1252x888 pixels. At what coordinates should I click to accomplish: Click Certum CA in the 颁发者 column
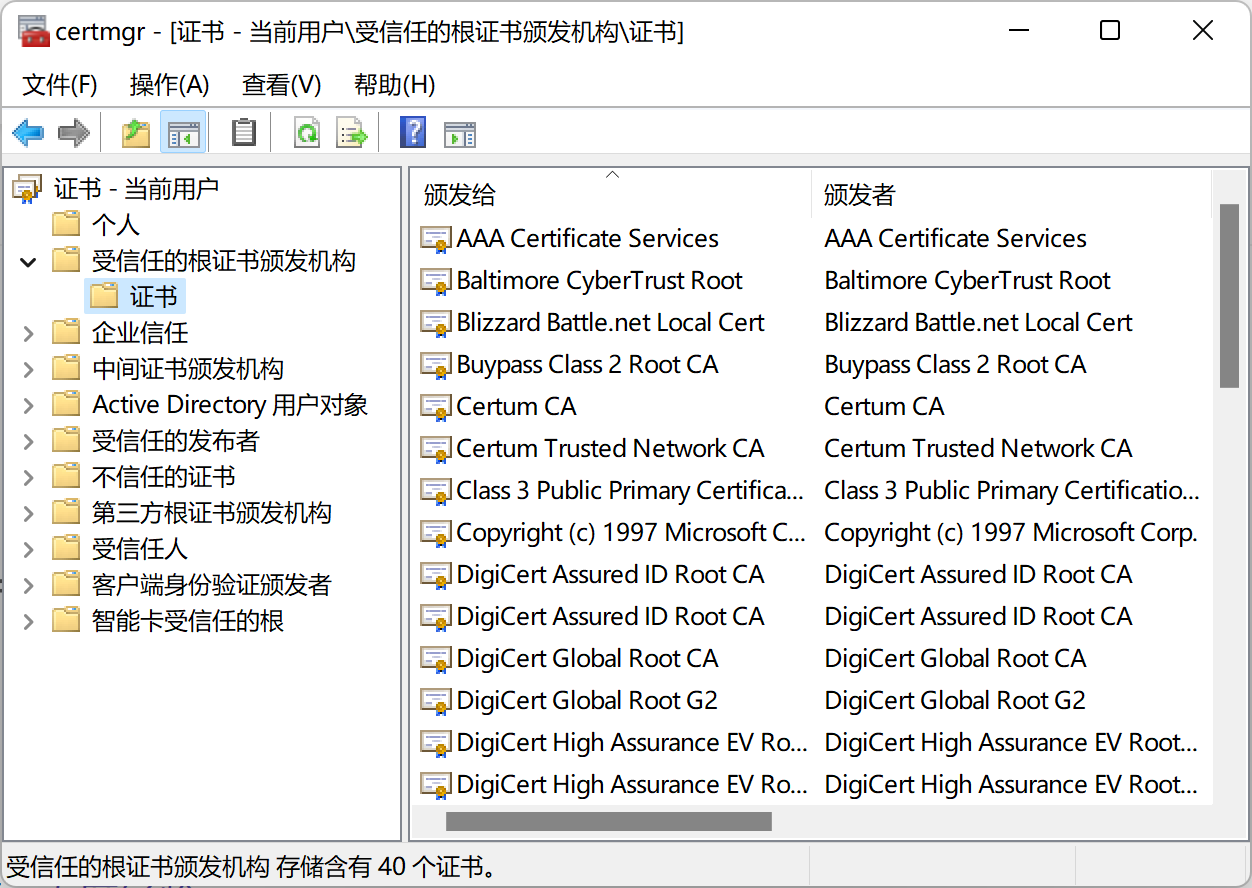(x=884, y=407)
